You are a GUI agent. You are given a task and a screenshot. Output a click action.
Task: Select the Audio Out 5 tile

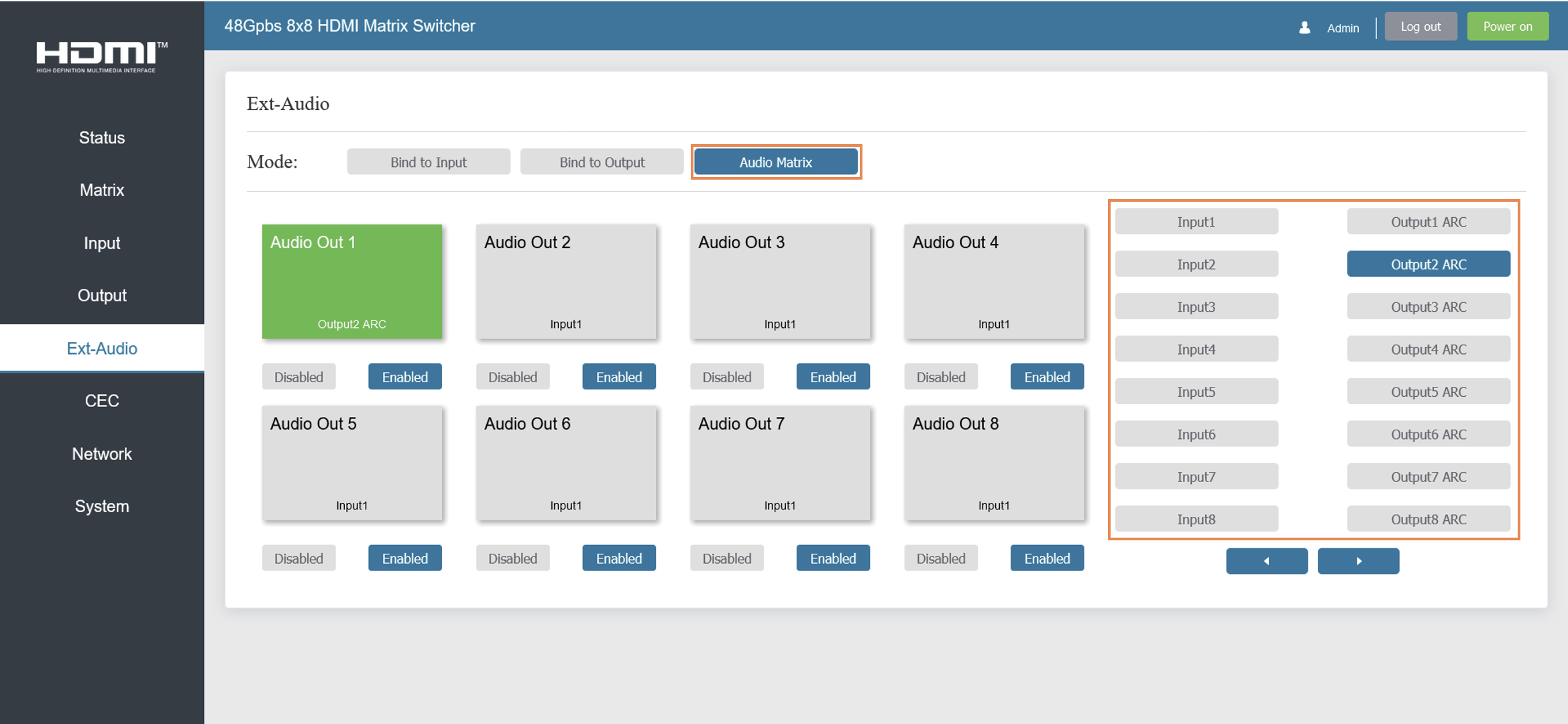point(352,463)
